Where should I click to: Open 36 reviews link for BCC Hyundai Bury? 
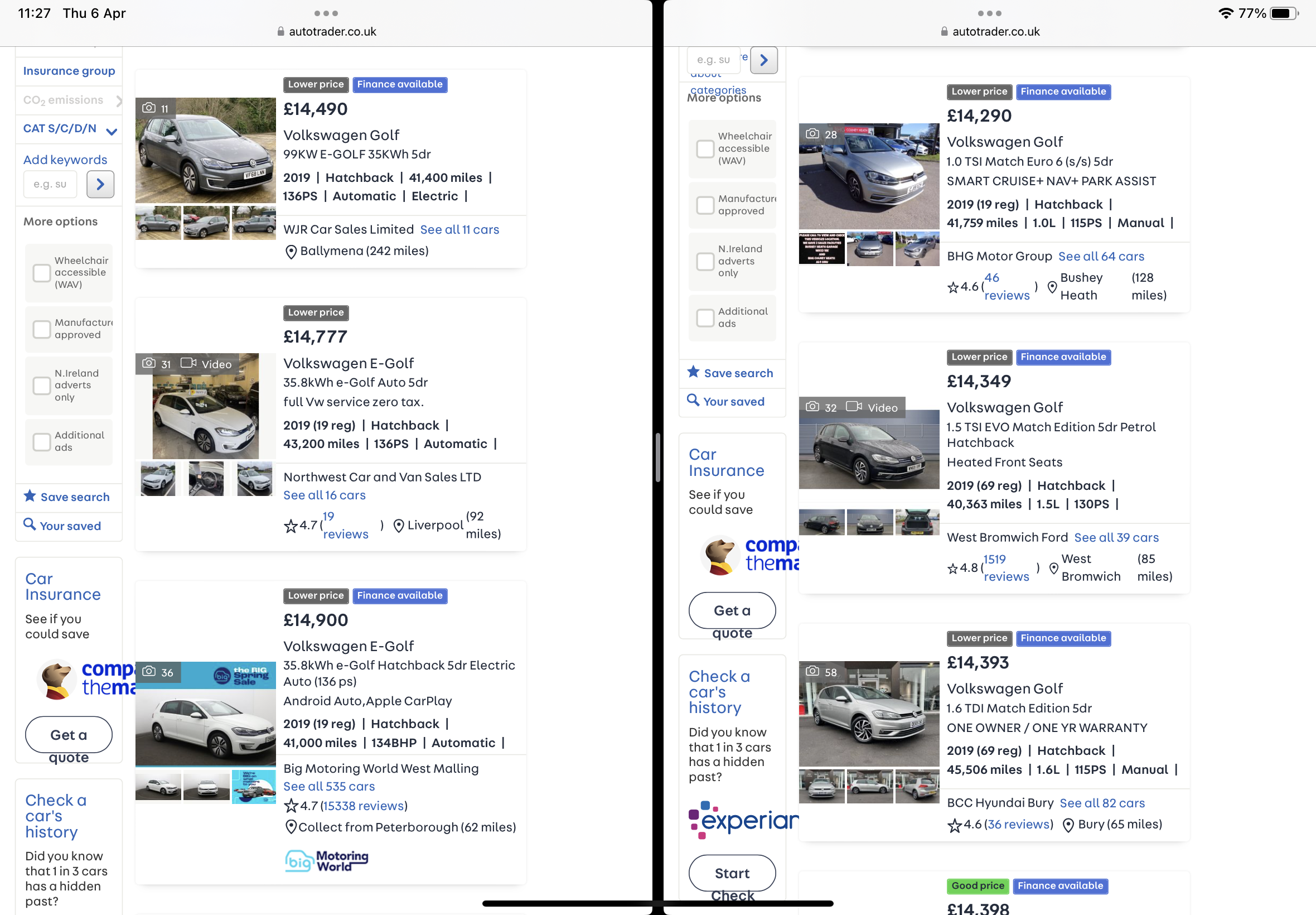pos(1020,824)
